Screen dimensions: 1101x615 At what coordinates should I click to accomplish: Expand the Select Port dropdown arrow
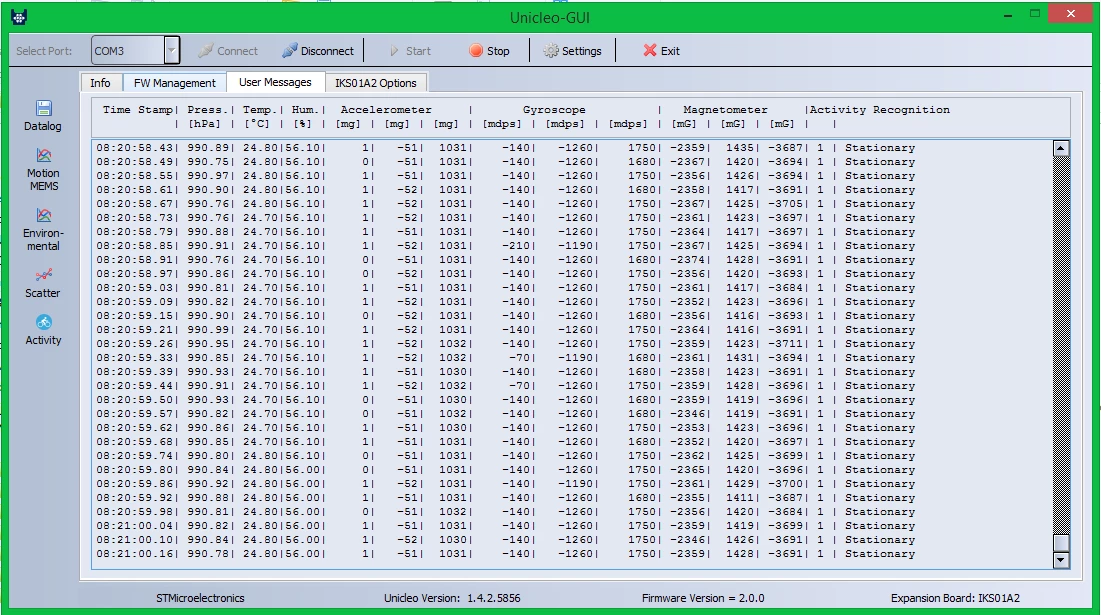(172, 51)
